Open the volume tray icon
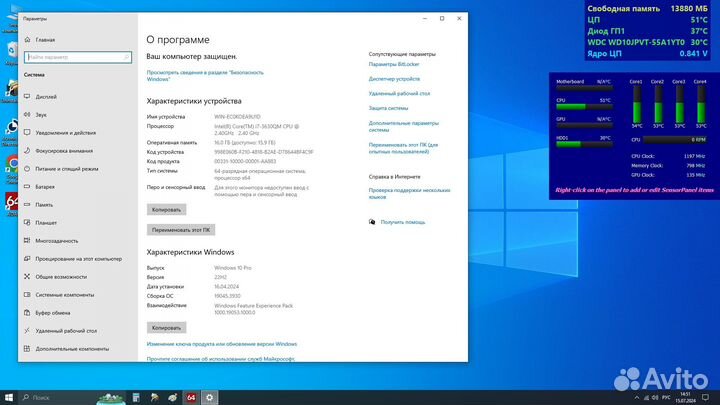Screen dimensions: 720x405 point(655,398)
